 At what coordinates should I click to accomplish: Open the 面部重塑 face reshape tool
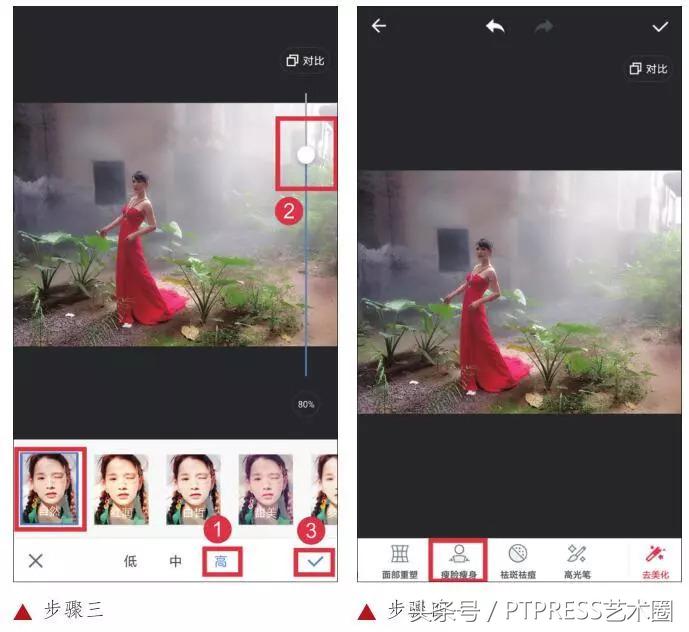399,561
